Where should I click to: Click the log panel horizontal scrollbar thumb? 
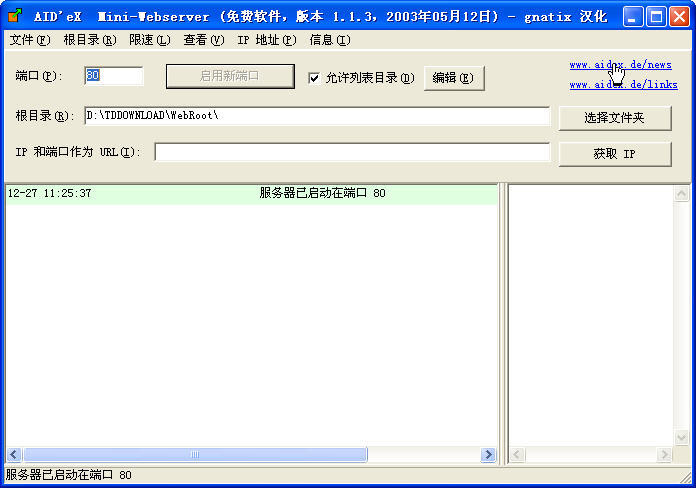pyautogui.click(x=195, y=455)
